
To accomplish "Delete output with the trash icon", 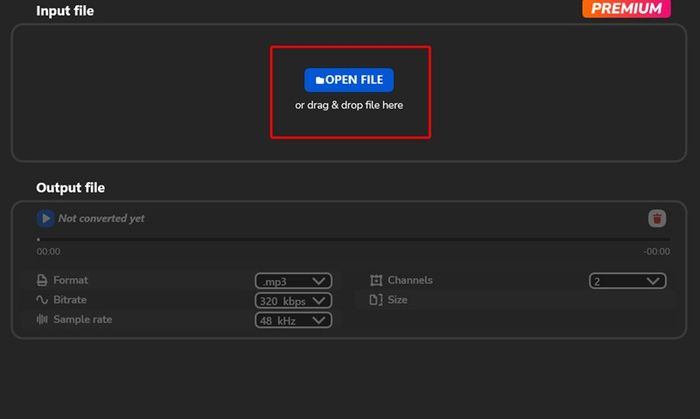I will (657, 219).
